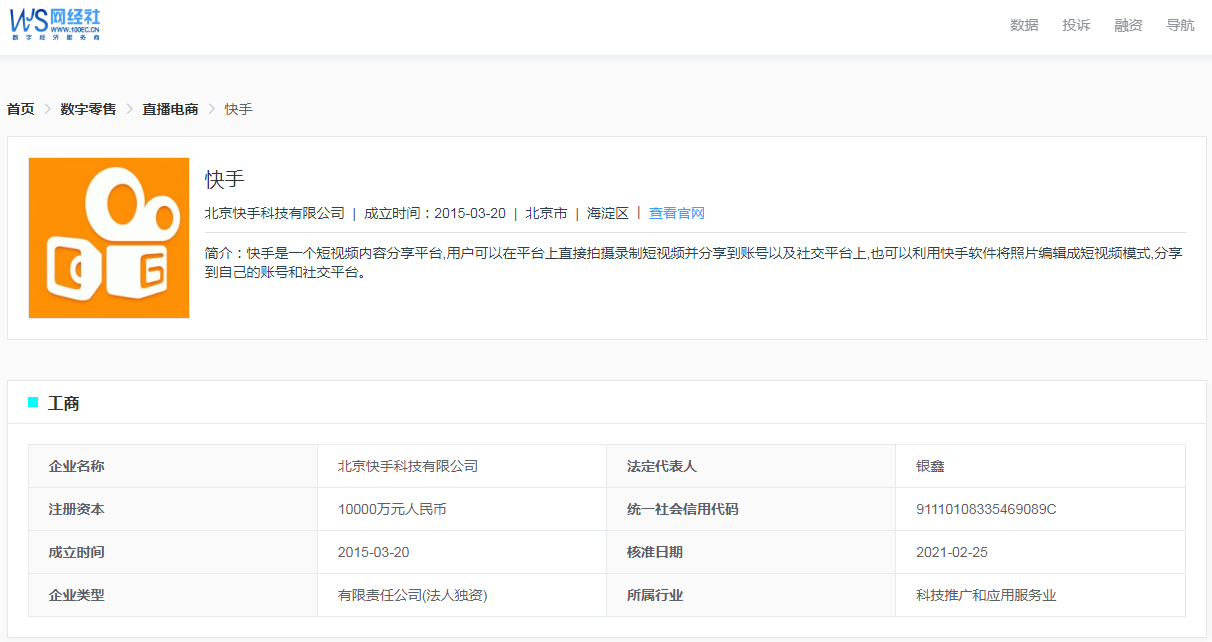Viewport: 1212px width, 642px height.
Task: Click the 2021-02-25 approval date
Action: tap(952, 552)
